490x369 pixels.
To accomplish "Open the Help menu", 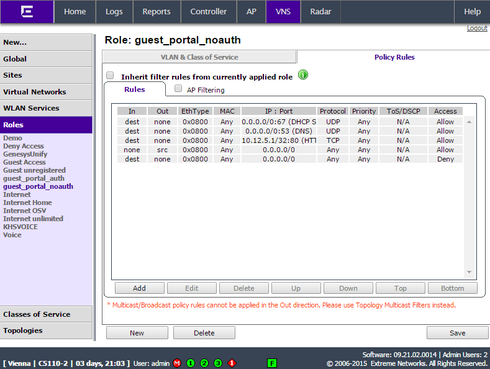I will 472,12.
